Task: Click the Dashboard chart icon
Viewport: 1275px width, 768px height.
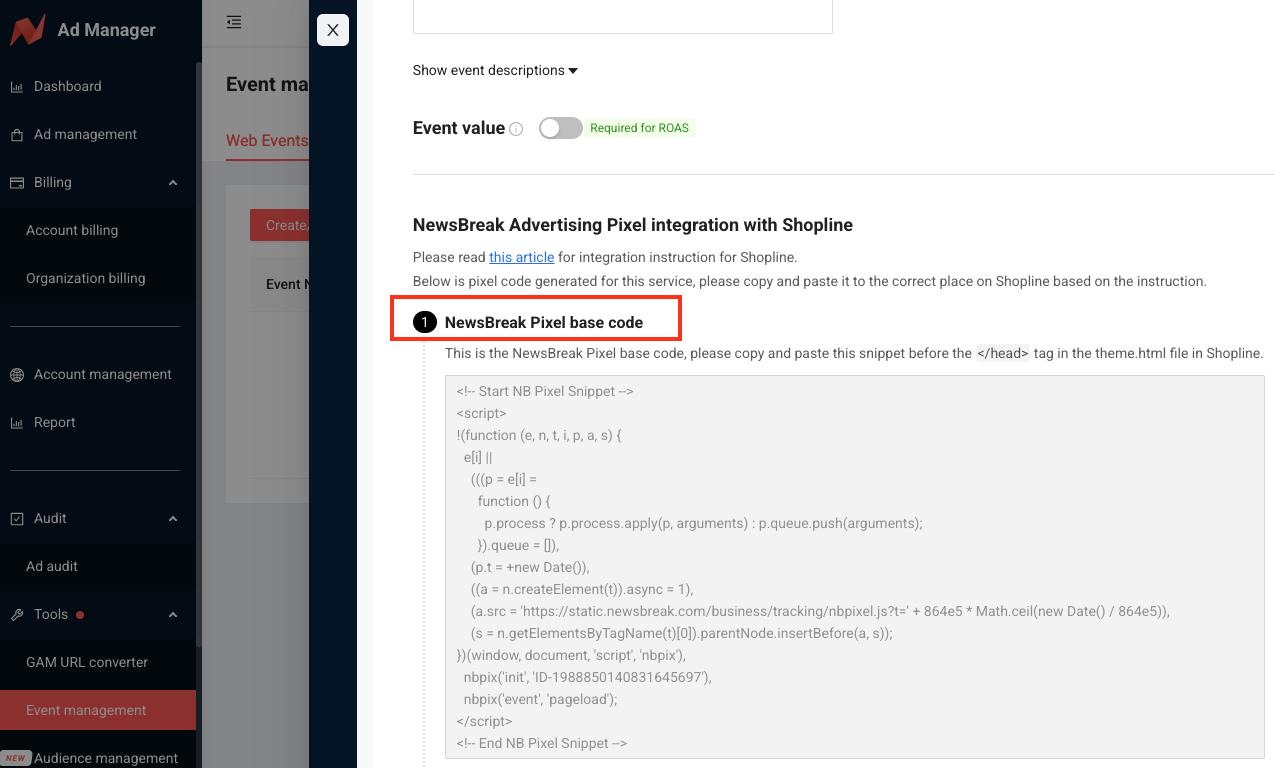Action: (x=17, y=87)
